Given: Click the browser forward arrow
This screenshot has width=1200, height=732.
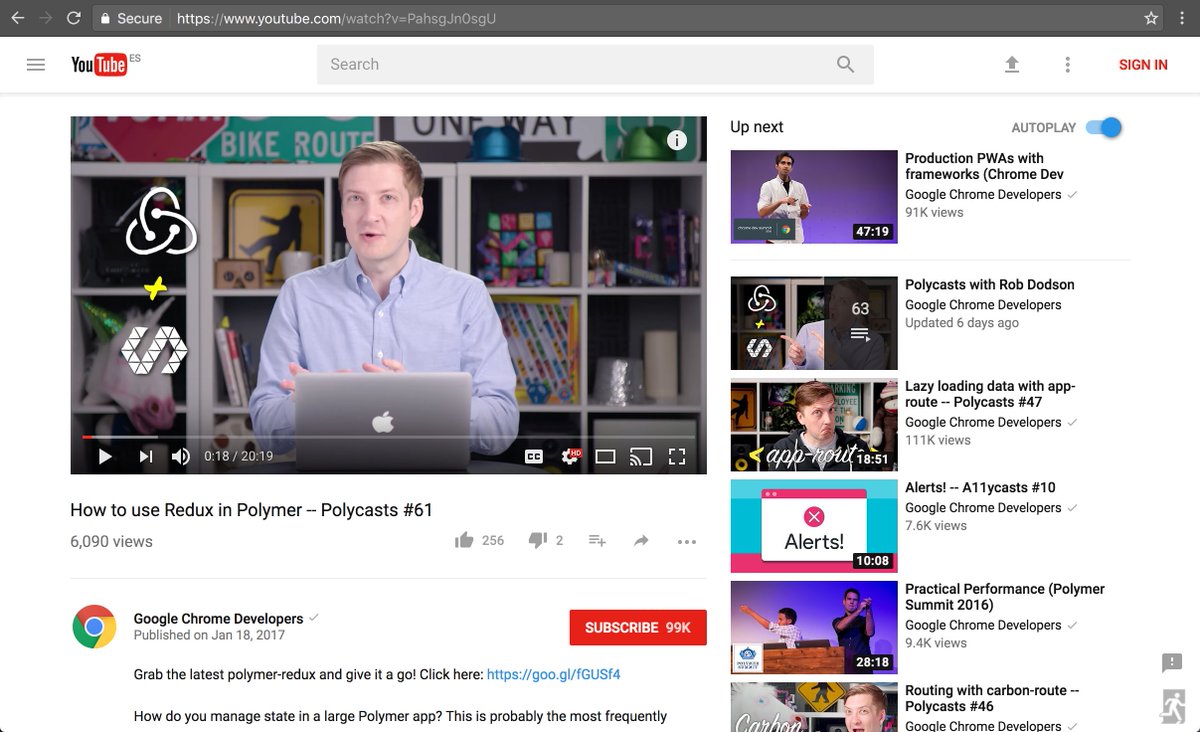Looking at the screenshot, I should click(46, 18).
